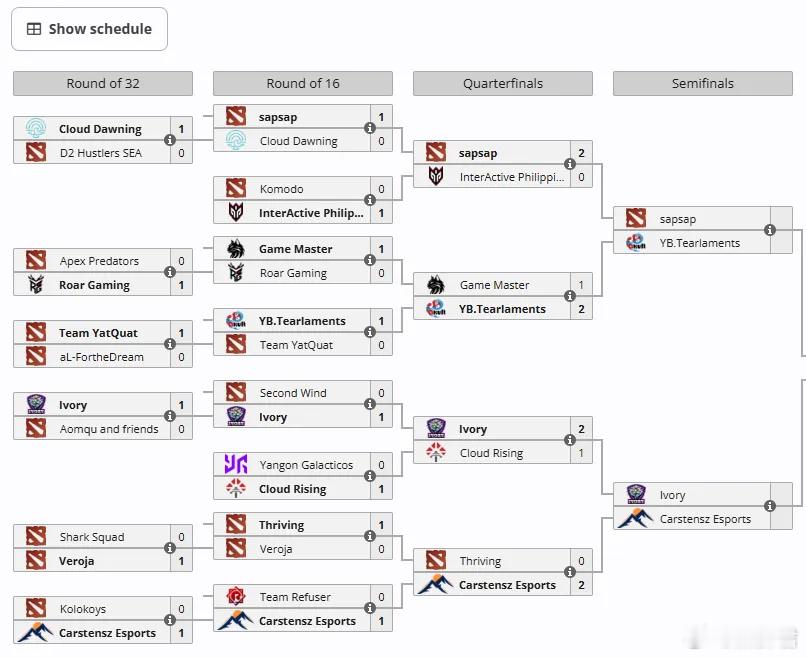Click the Show schedule button
Image resolution: width=806 pixels, height=658 pixels.
click(x=89, y=29)
